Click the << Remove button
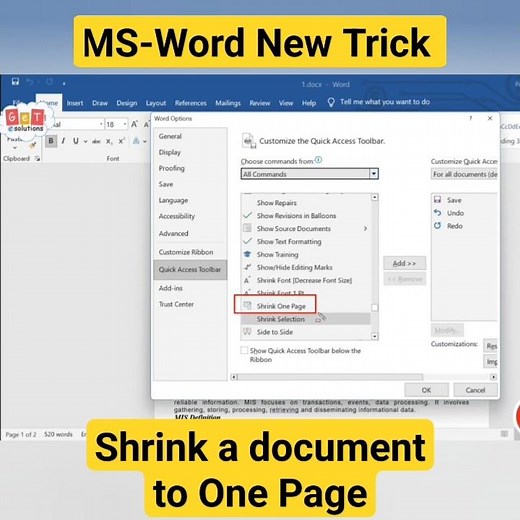 click(x=404, y=279)
